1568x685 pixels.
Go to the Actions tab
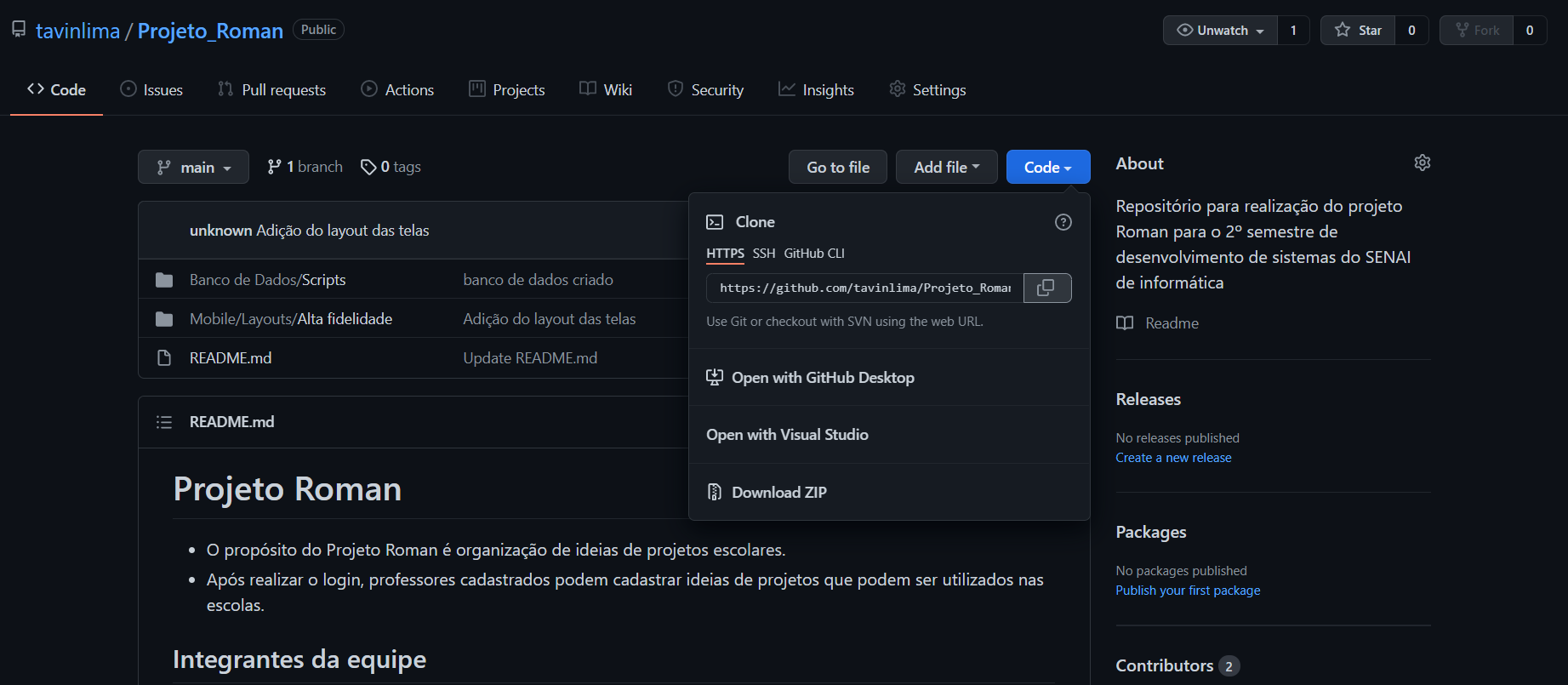click(397, 89)
